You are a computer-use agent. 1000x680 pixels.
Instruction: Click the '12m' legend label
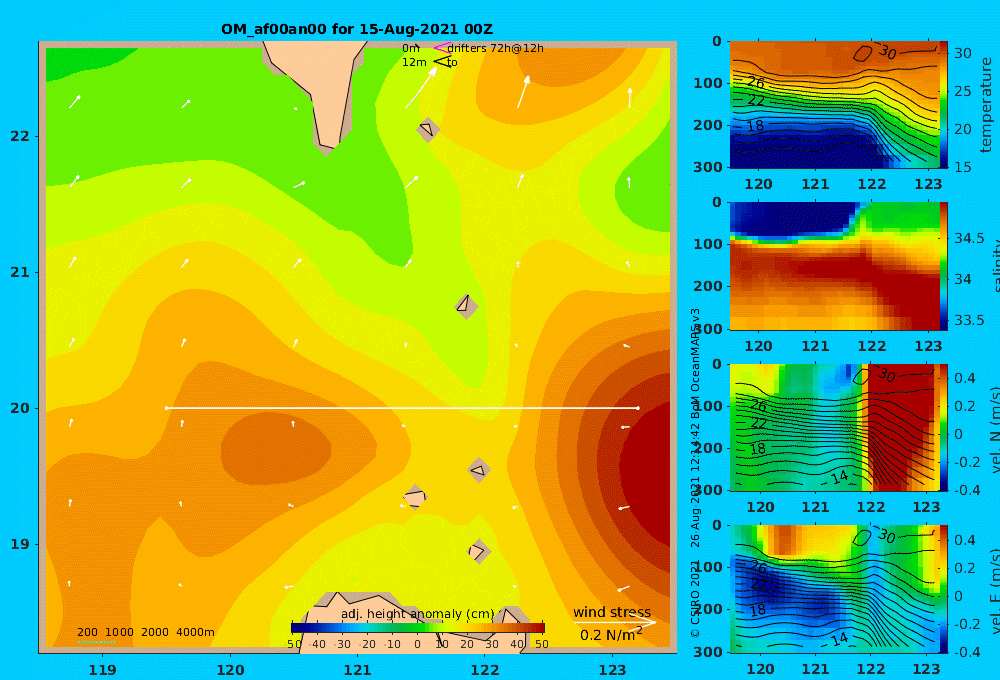coord(414,62)
